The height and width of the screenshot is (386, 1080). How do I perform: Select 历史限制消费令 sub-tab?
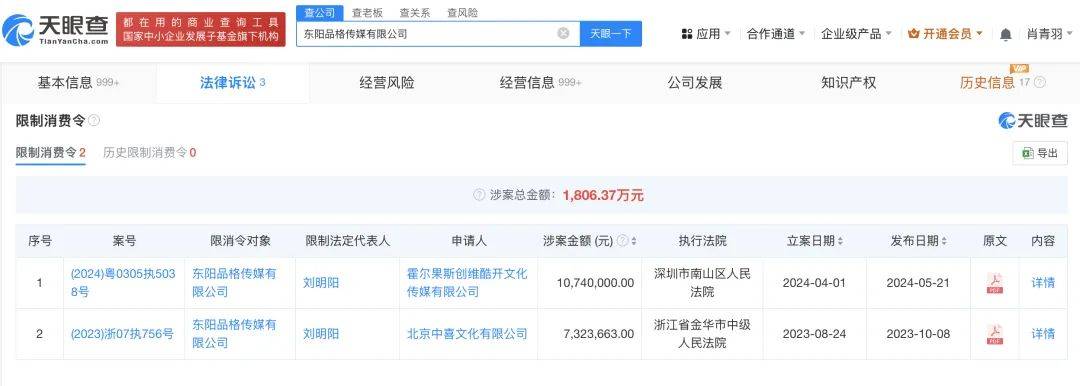tap(149, 152)
